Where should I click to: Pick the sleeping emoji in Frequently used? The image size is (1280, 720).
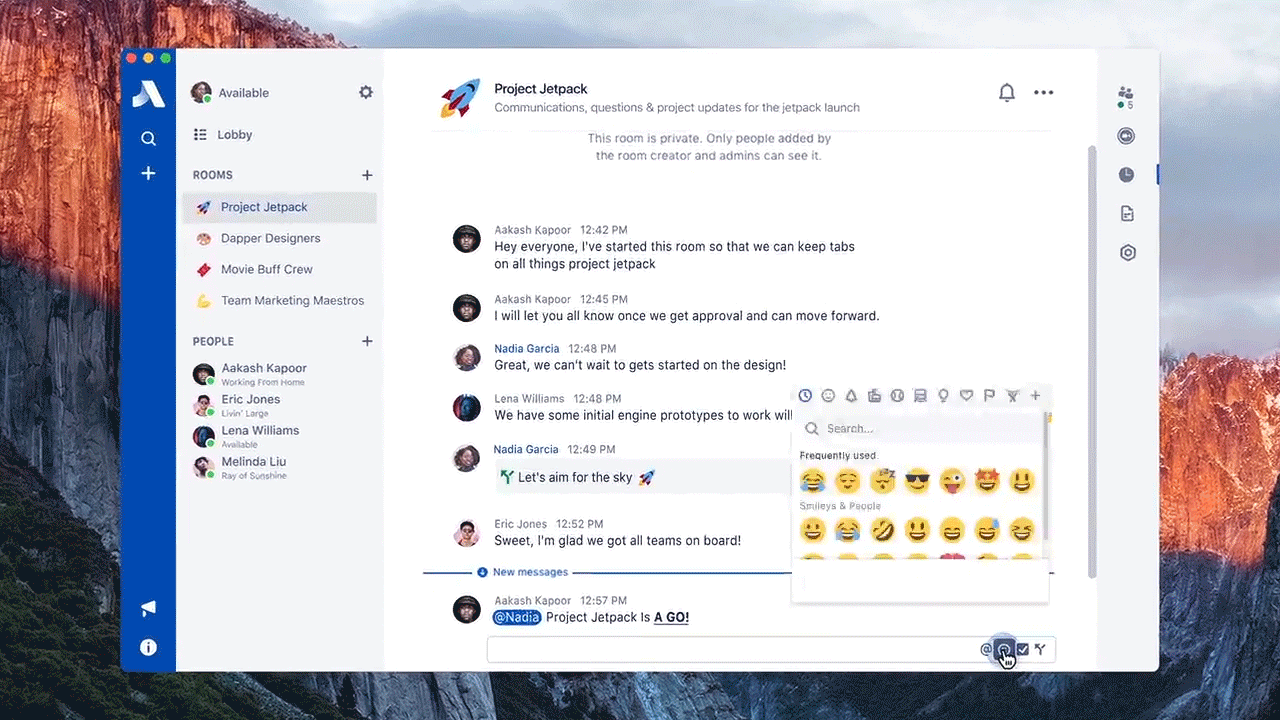tap(882, 481)
